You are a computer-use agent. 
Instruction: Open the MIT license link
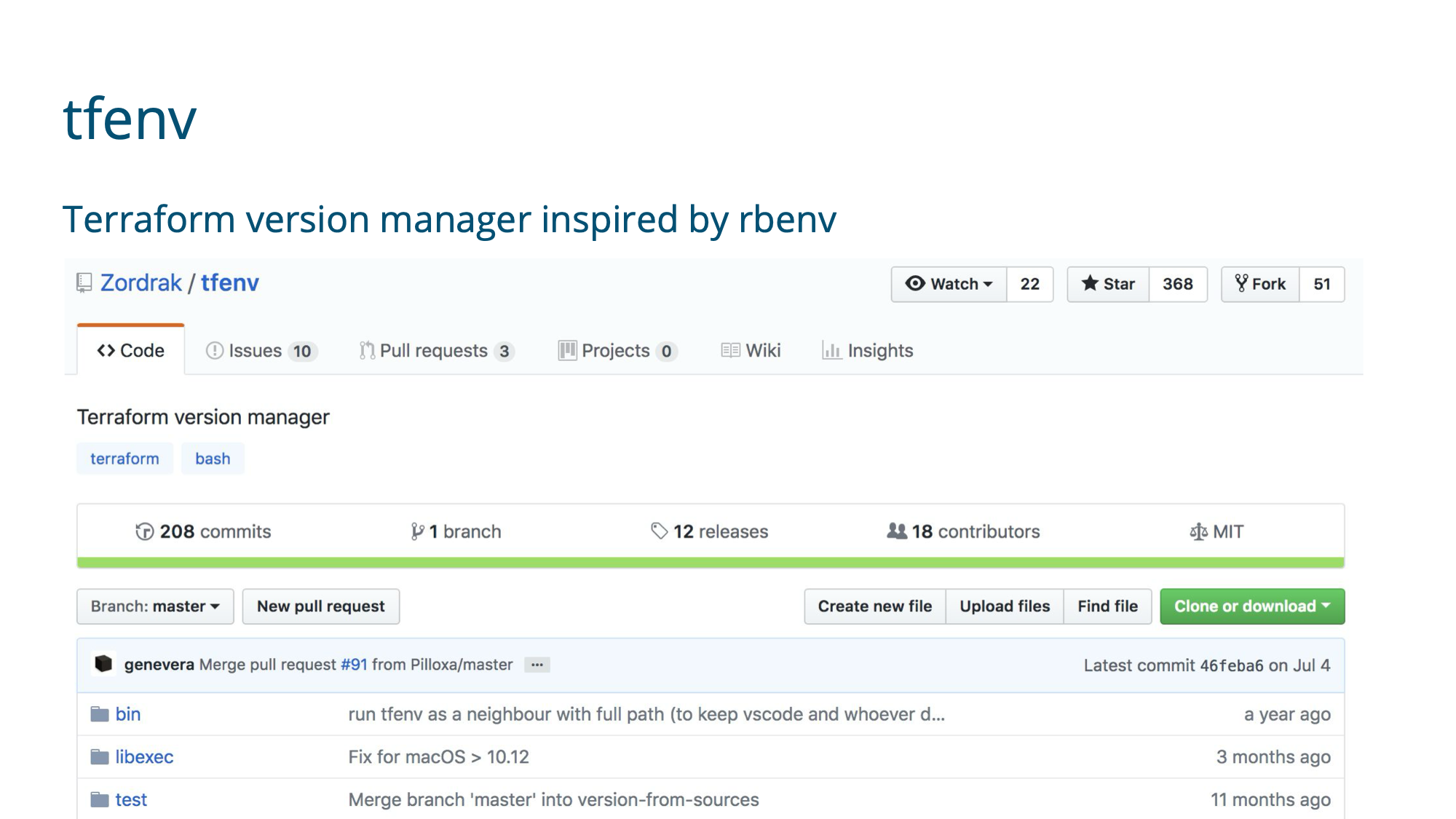1216,531
